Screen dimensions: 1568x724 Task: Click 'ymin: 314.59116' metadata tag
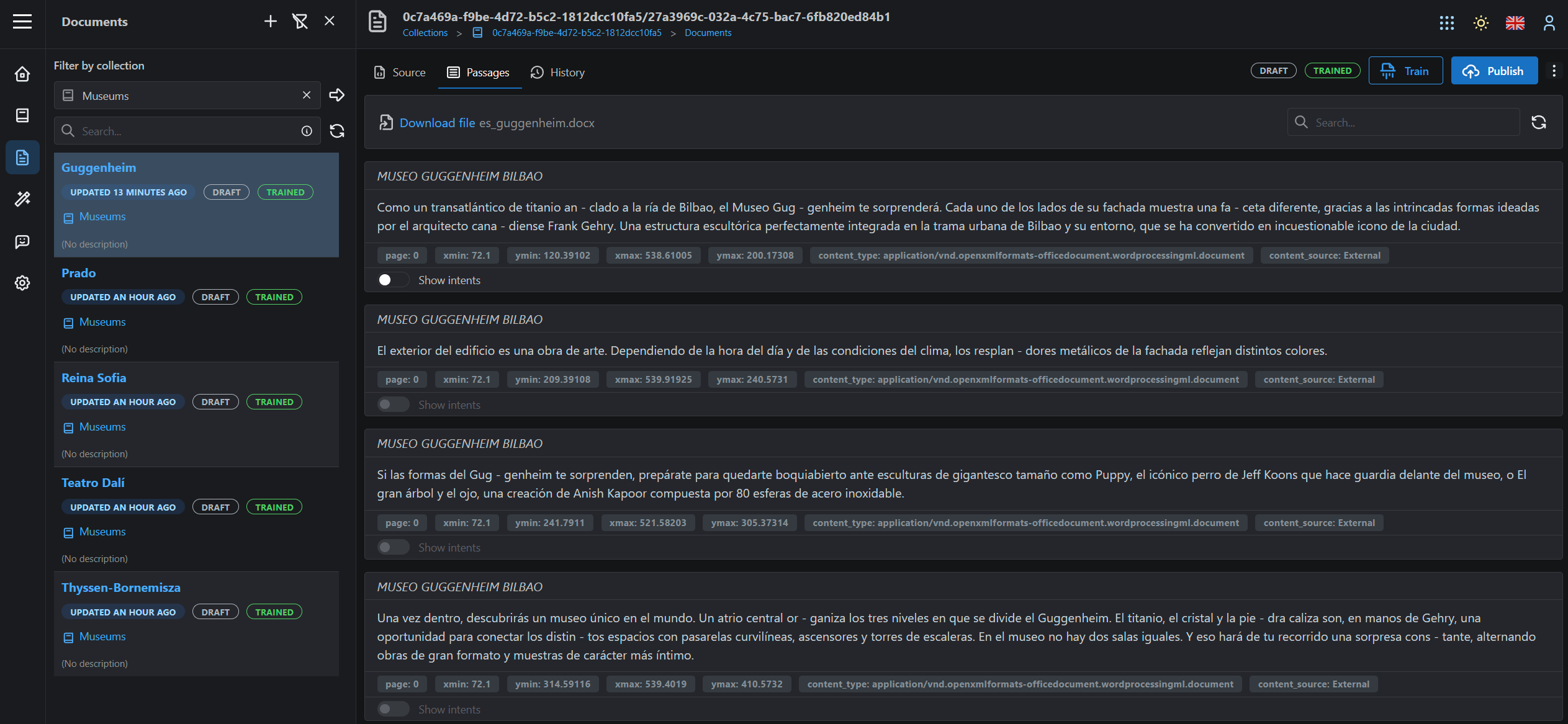[552, 684]
